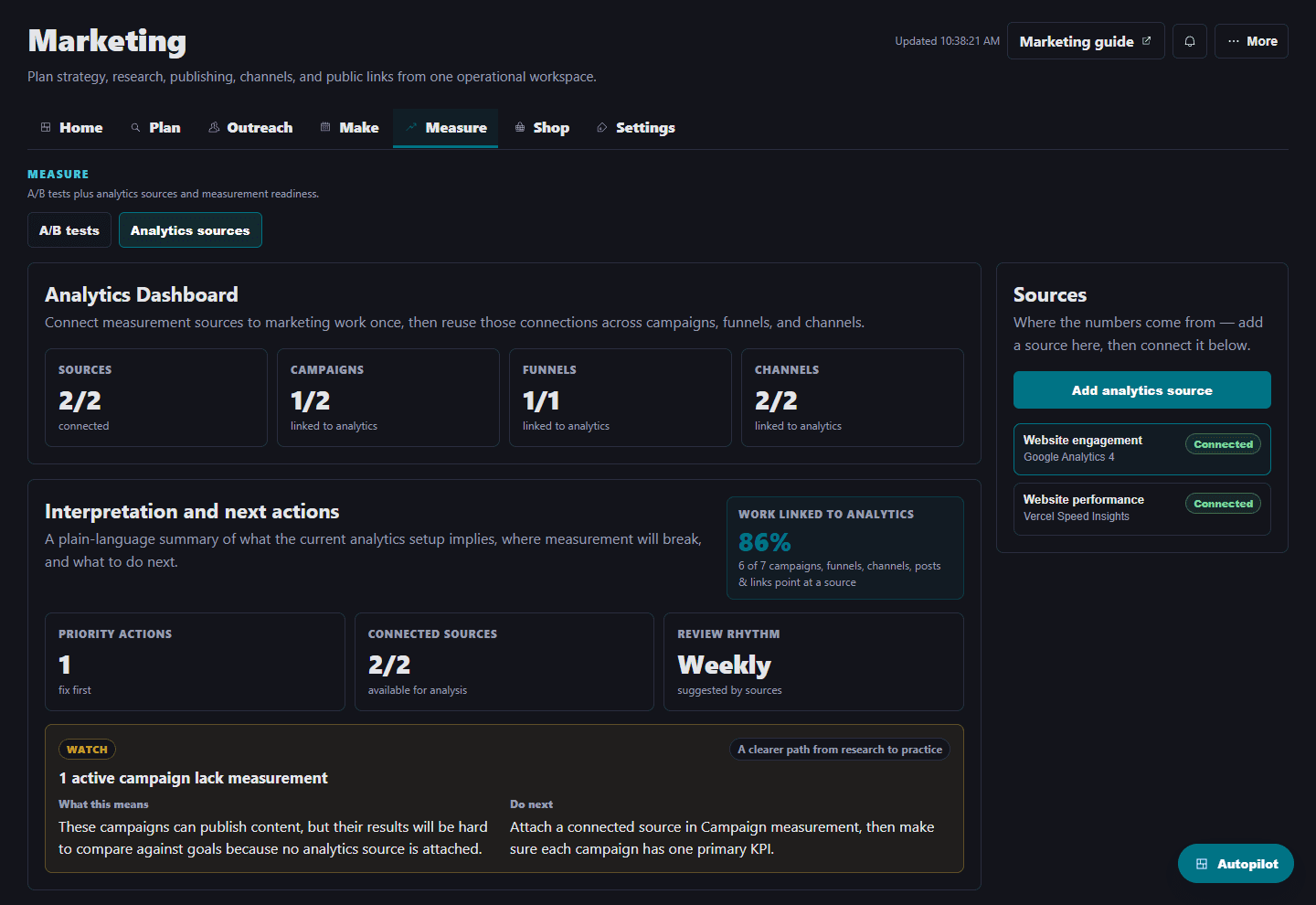Open the Website engagement source card
The width and height of the screenshot is (1316, 905).
pyautogui.click(x=1142, y=449)
